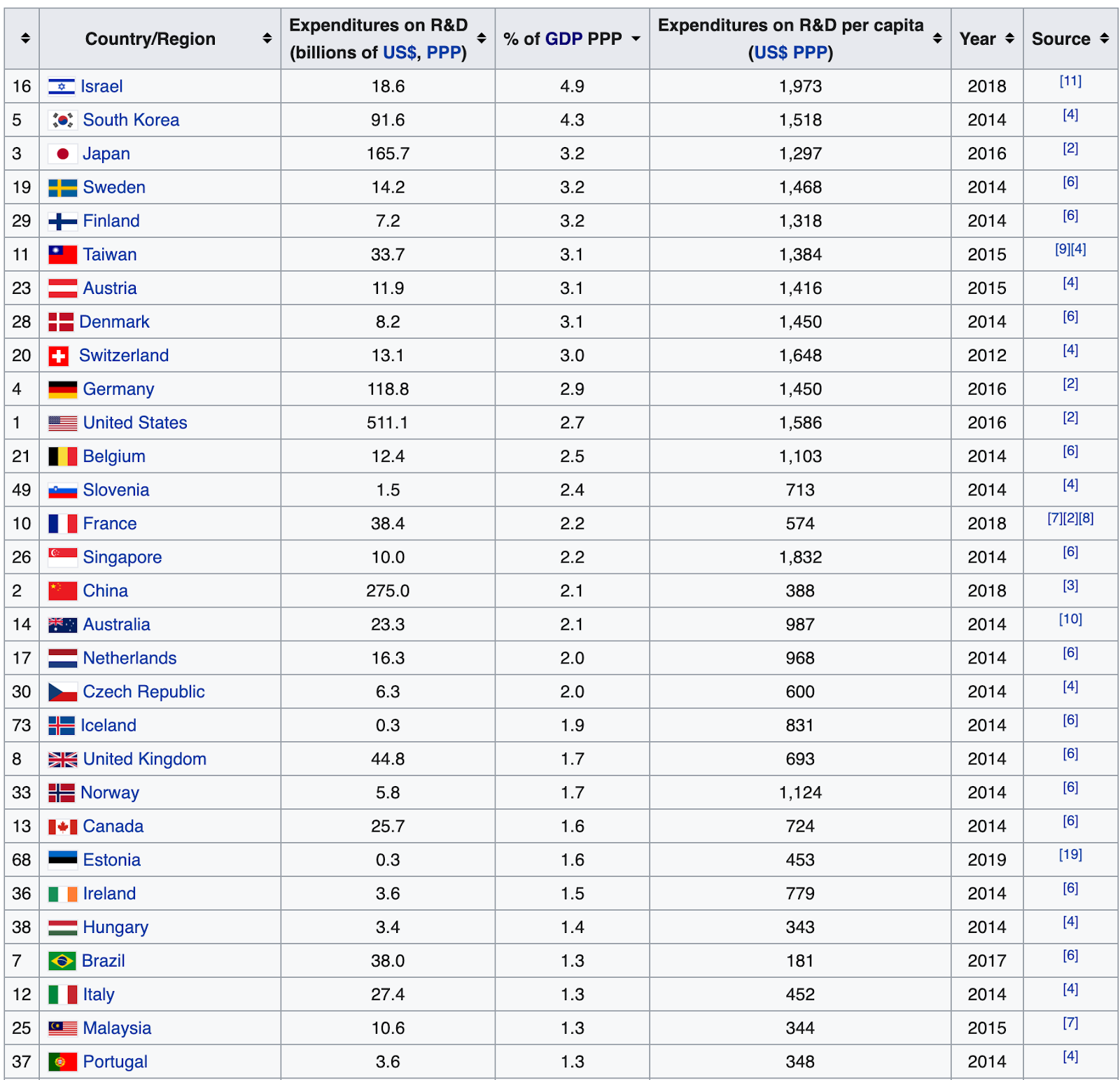This screenshot has height=1080, width=1120.
Task: Select the 2019 year cell for Estonia
Action: pos(987,860)
